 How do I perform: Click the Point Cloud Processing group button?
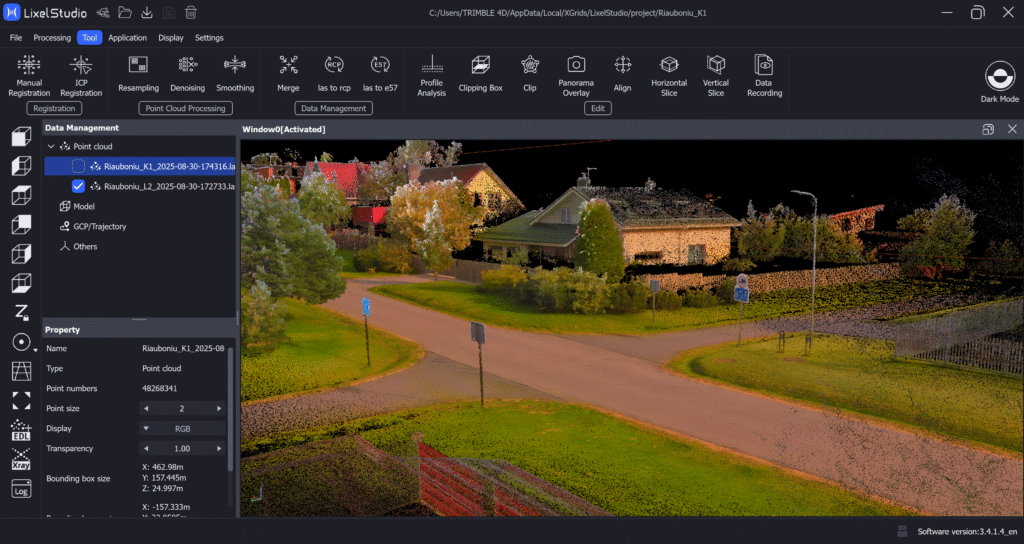coord(185,108)
